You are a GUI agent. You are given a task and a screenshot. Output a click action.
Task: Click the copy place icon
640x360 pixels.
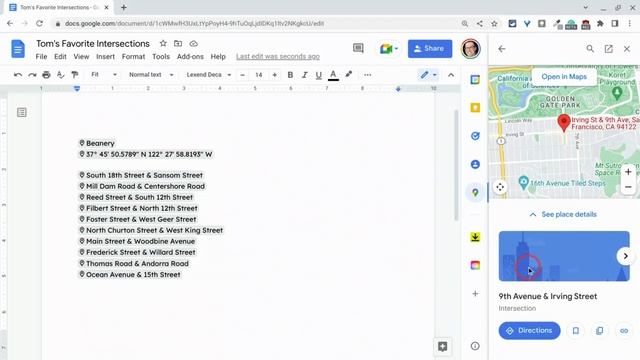point(600,331)
